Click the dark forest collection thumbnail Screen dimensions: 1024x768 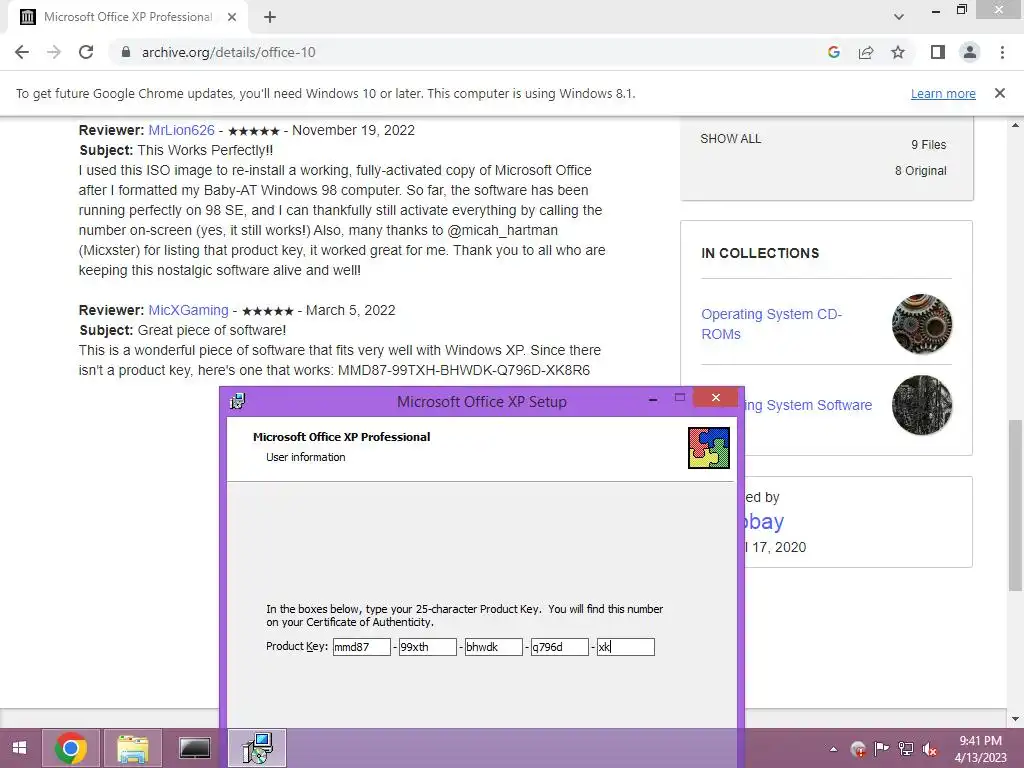pyautogui.click(x=922, y=405)
